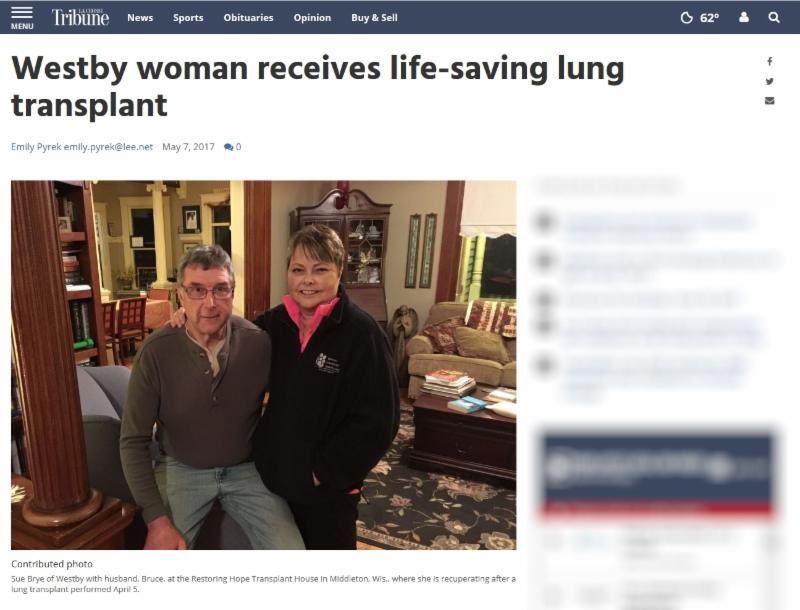Image resolution: width=800 pixels, height=610 pixels.
Task: Click the blurred sidebar advertisement
Action: (x=657, y=473)
